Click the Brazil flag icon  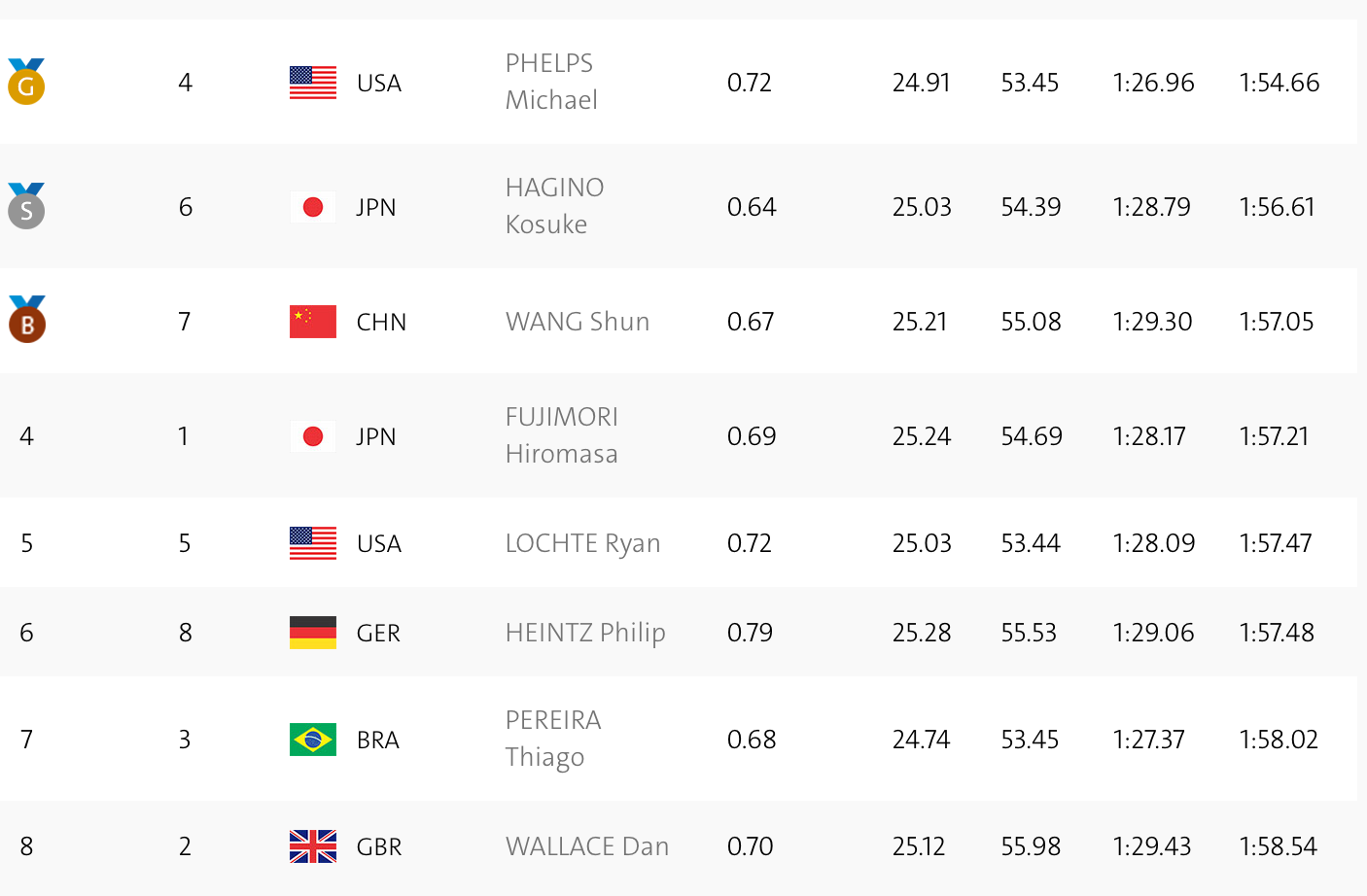tap(313, 740)
